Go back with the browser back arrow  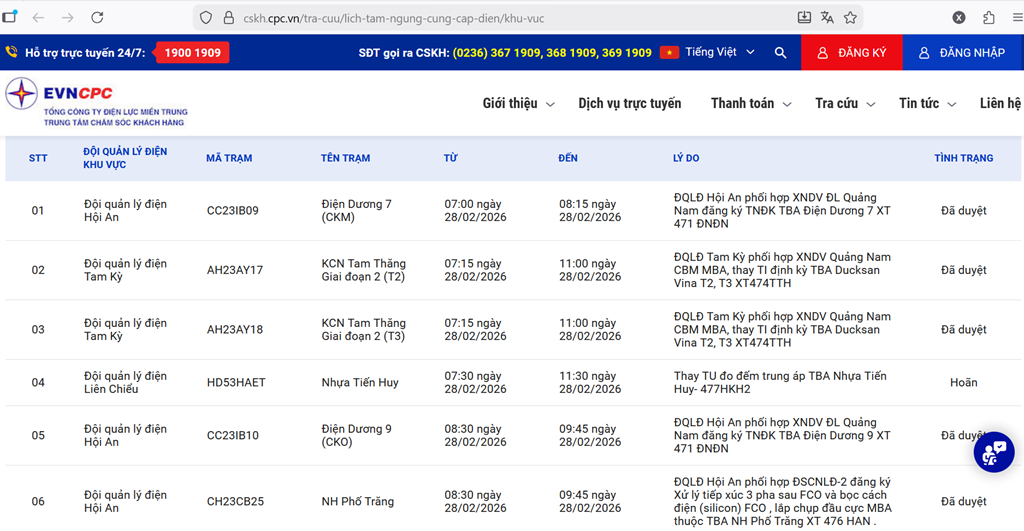pos(38,17)
